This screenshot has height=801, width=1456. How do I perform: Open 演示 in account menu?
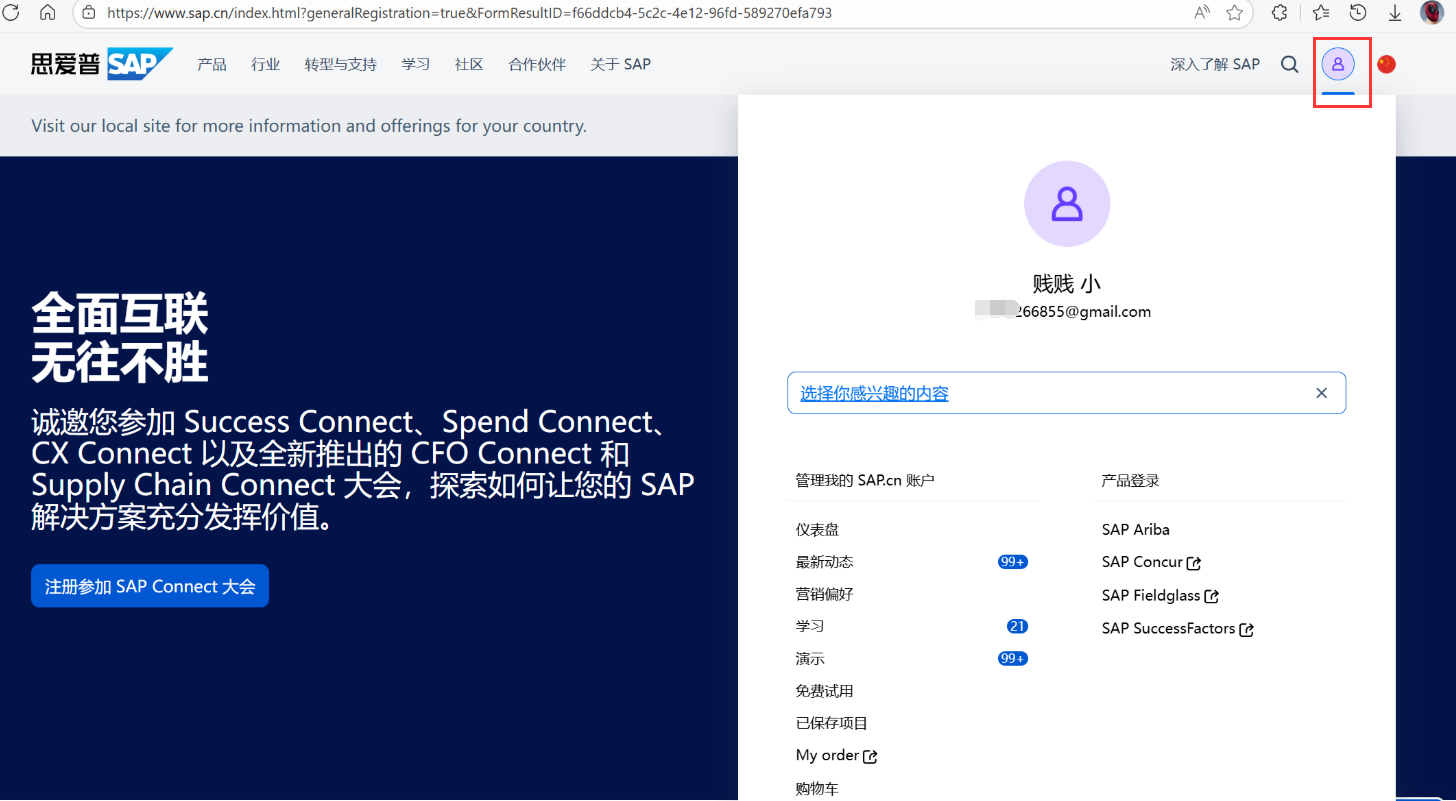coord(810,659)
